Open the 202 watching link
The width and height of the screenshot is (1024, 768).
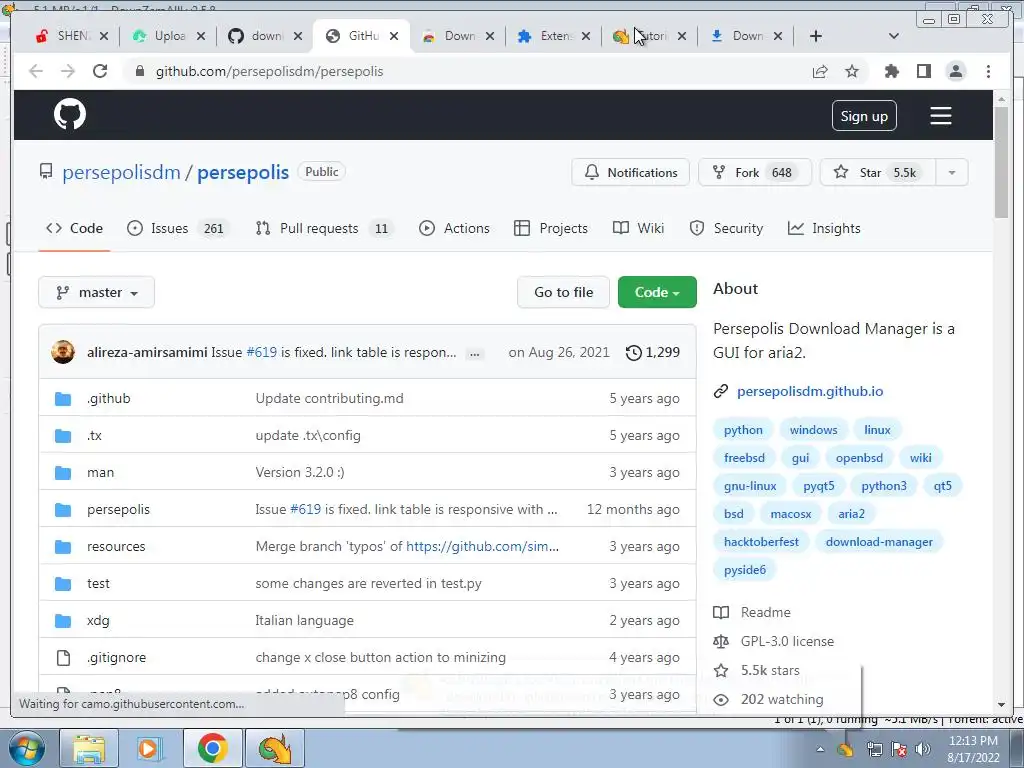click(782, 699)
